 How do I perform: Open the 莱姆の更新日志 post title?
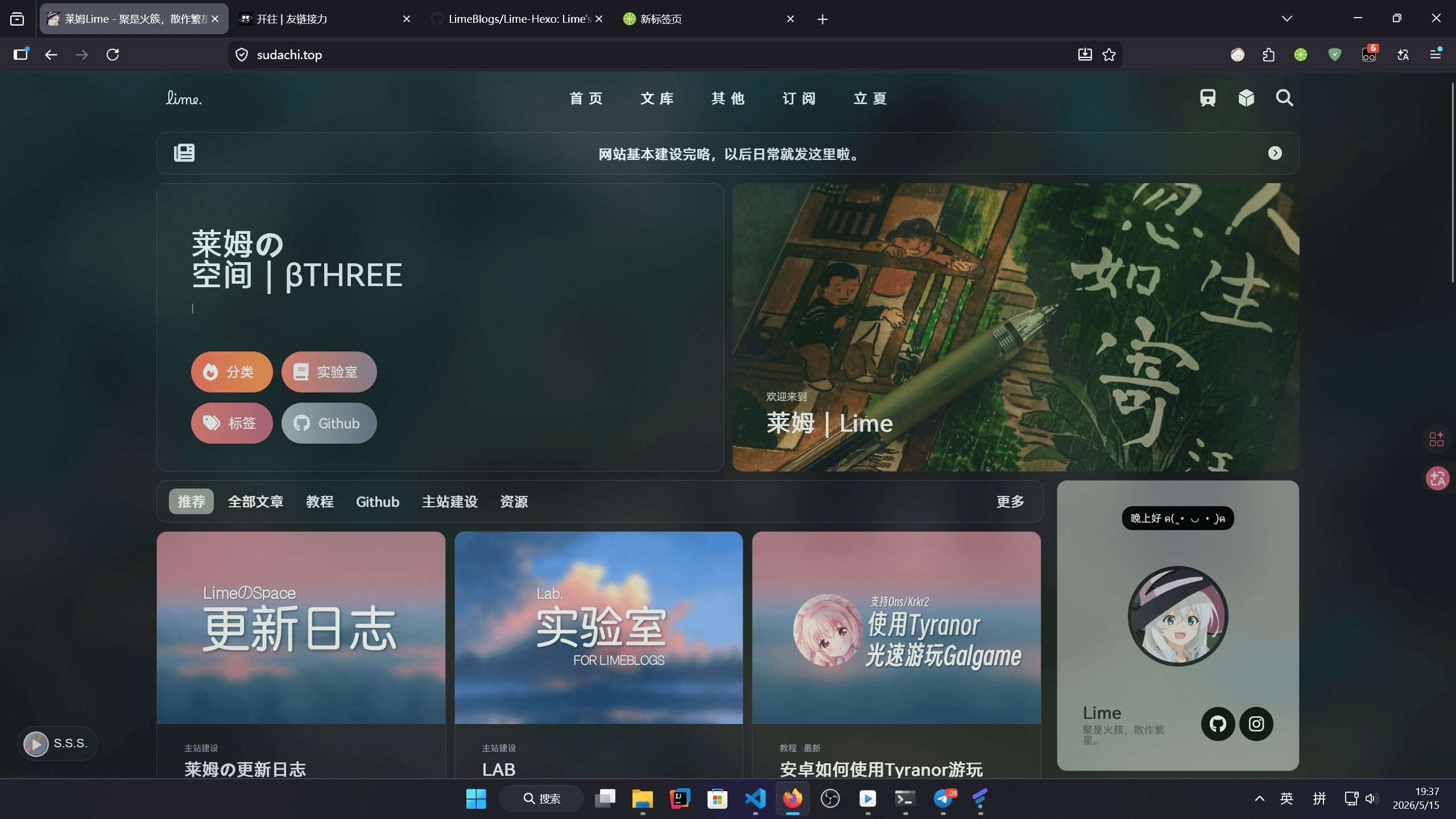(245, 769)
